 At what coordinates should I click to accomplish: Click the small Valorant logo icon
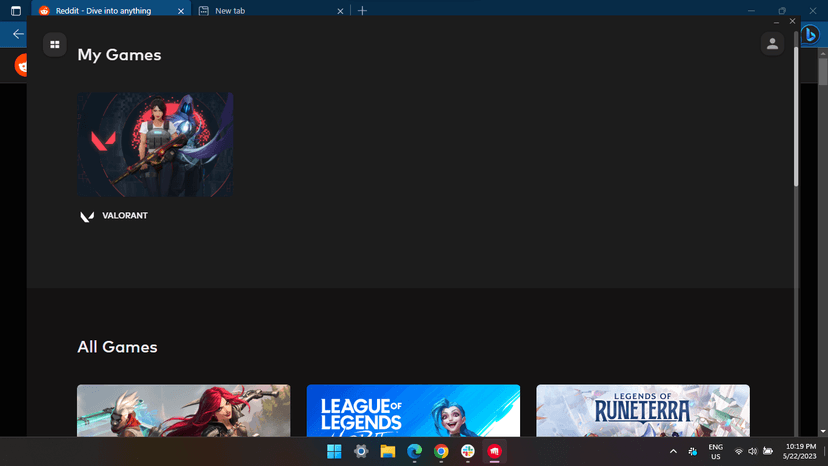point(87,216)
